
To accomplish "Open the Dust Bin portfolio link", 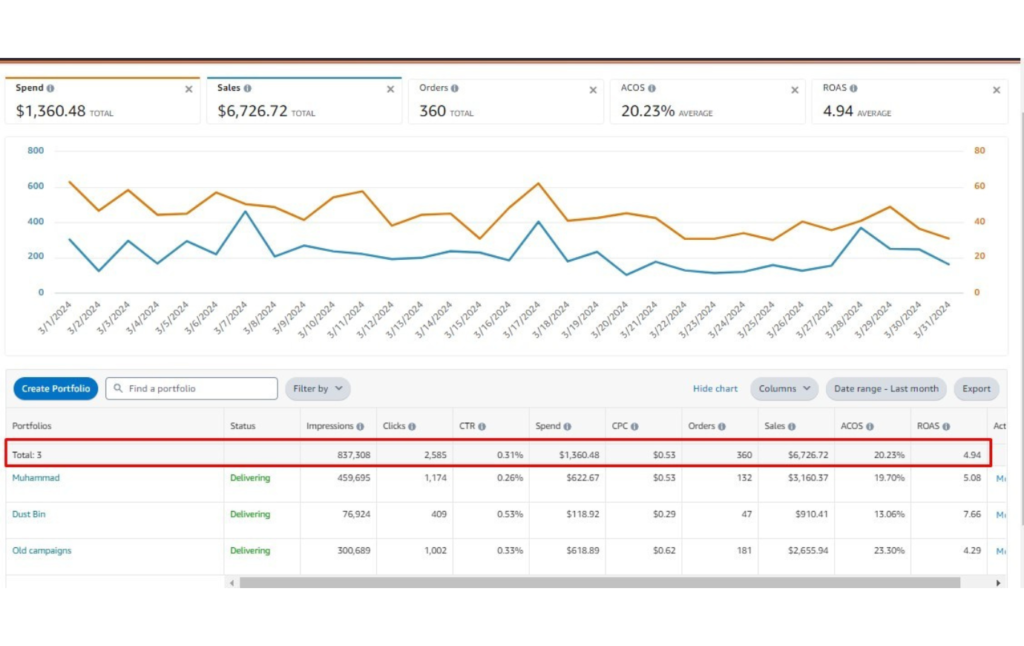I will point(29,514).
